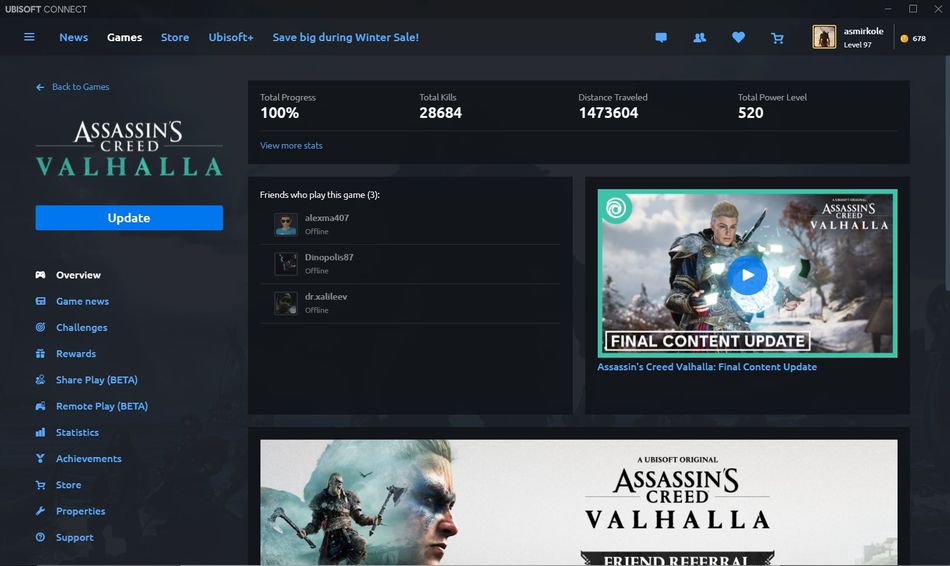Click the Friend Referral banner image

(579, 502)
